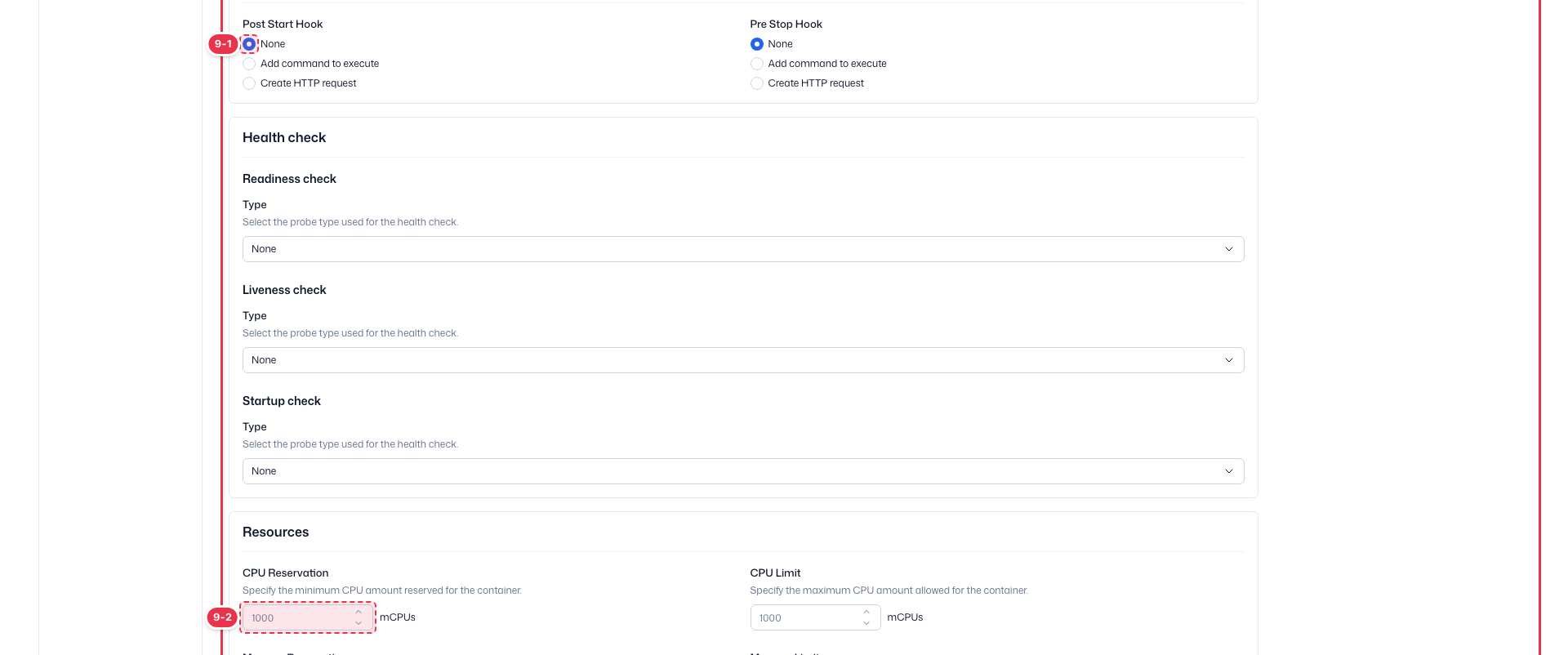Decrease CPU Reservation with down arrow
Screen dimensions: 1568x655
pos(359,623)
